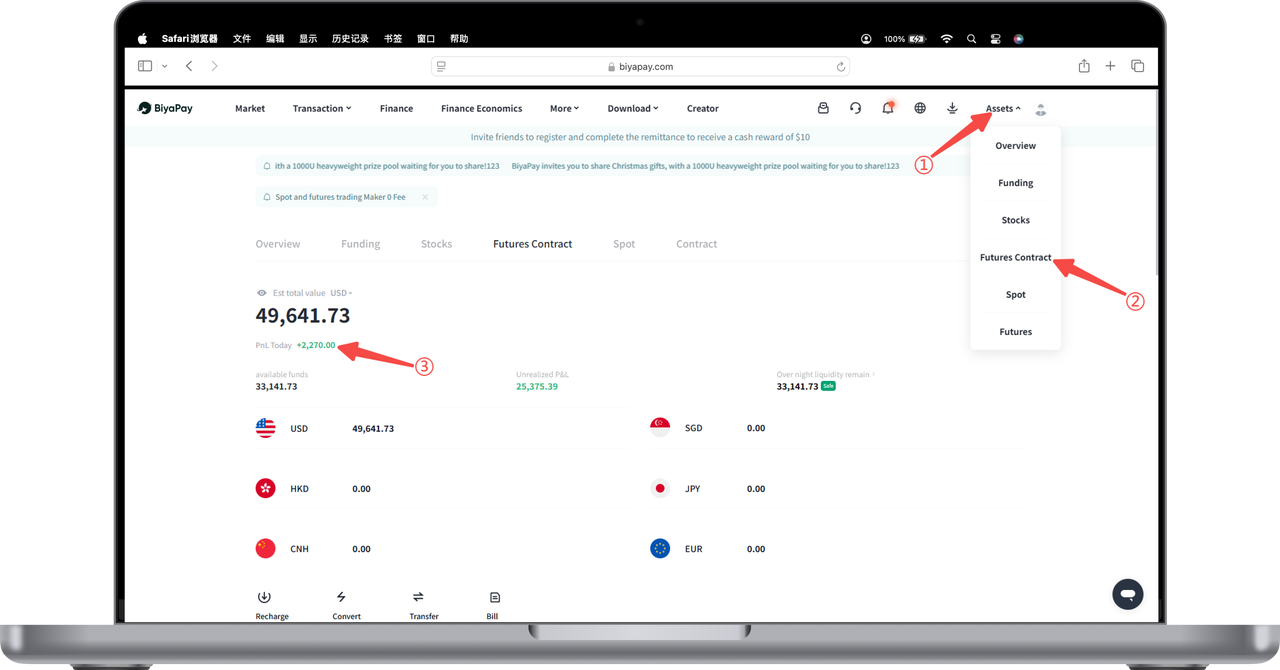
Task: Collapse the Assets dropdown
Action: pos(1002,108)
